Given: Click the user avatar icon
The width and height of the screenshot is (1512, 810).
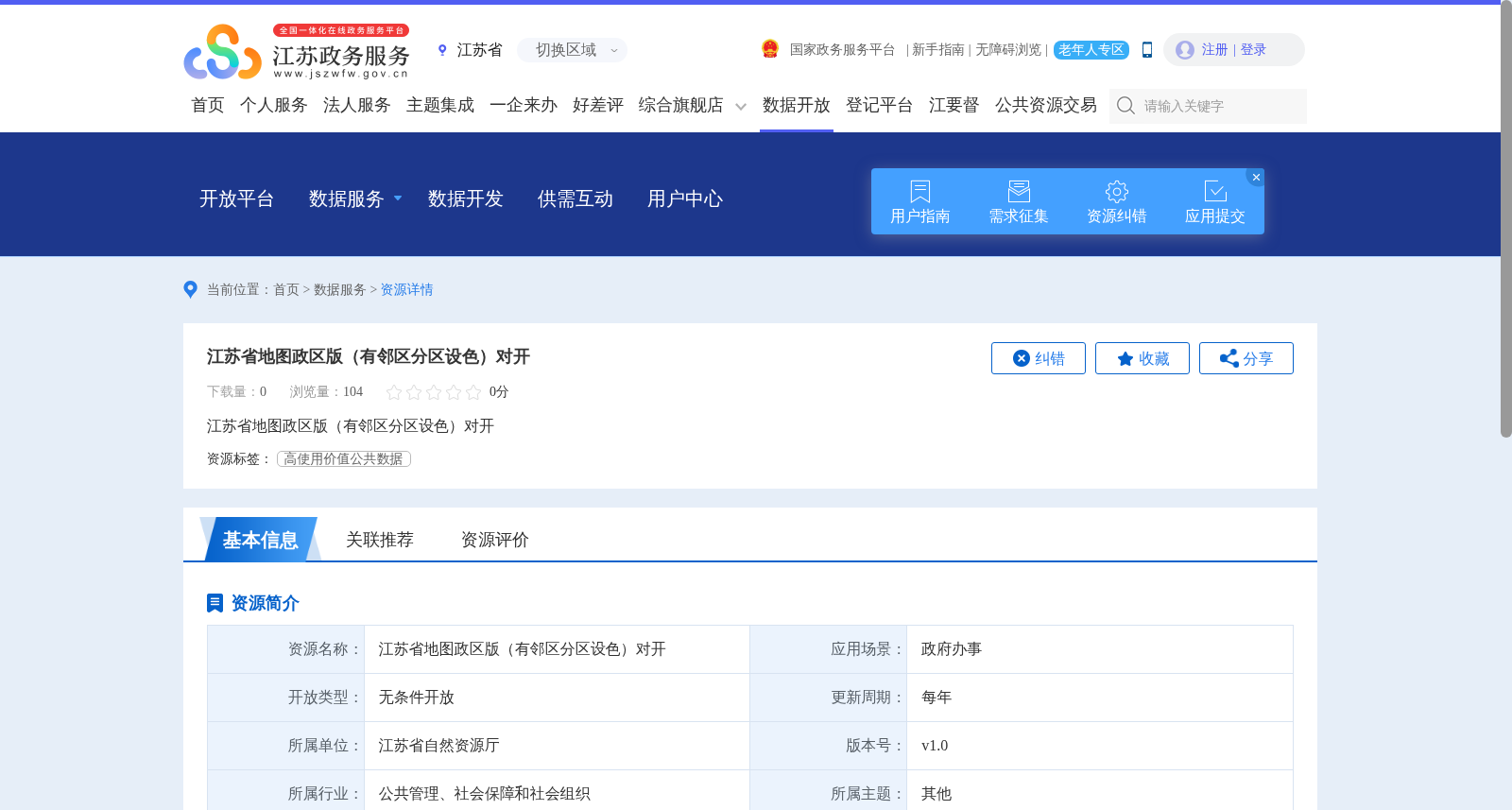Looking at the screenshot, I should coord(1185,50).
